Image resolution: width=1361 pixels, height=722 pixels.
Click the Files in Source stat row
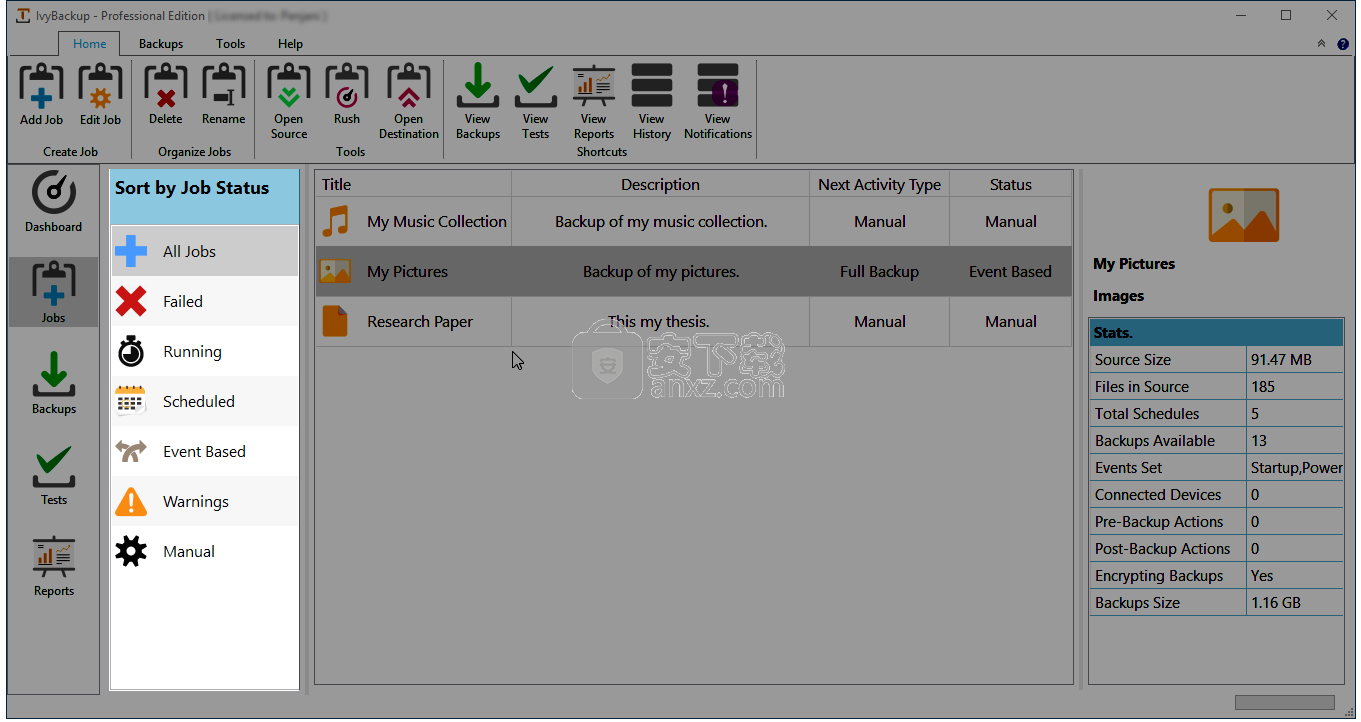(1216, 387)
